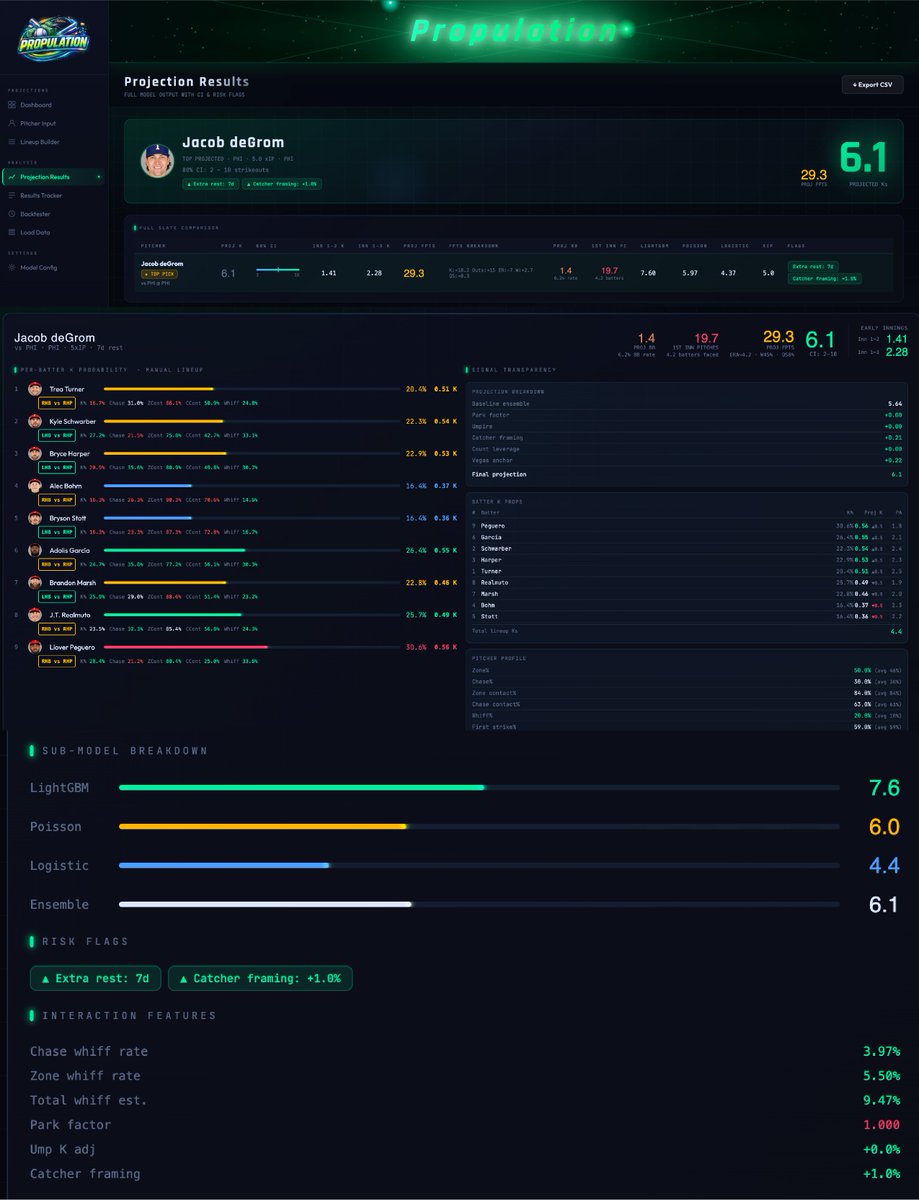Image resolution: width=919 pixels, height=1200 pixels.
Task: Click the 29.3 Proj FPTS value in top card
Action: 815,175
